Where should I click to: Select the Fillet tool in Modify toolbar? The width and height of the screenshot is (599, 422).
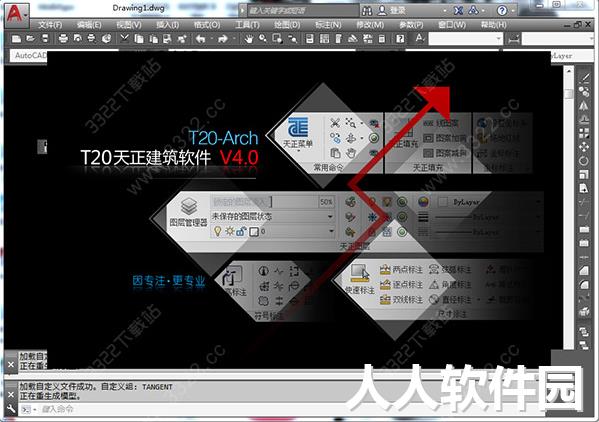584,285
